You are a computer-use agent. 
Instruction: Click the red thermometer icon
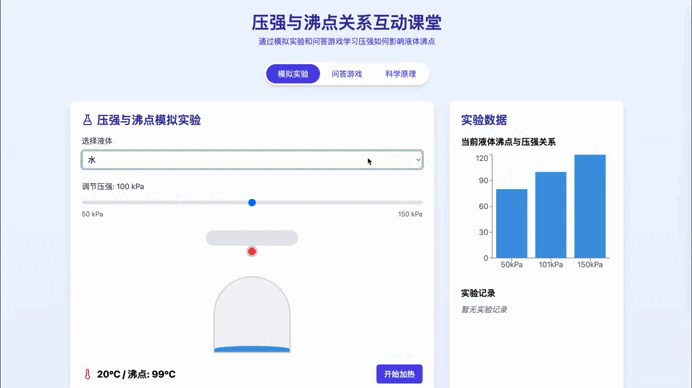[87, 374]
